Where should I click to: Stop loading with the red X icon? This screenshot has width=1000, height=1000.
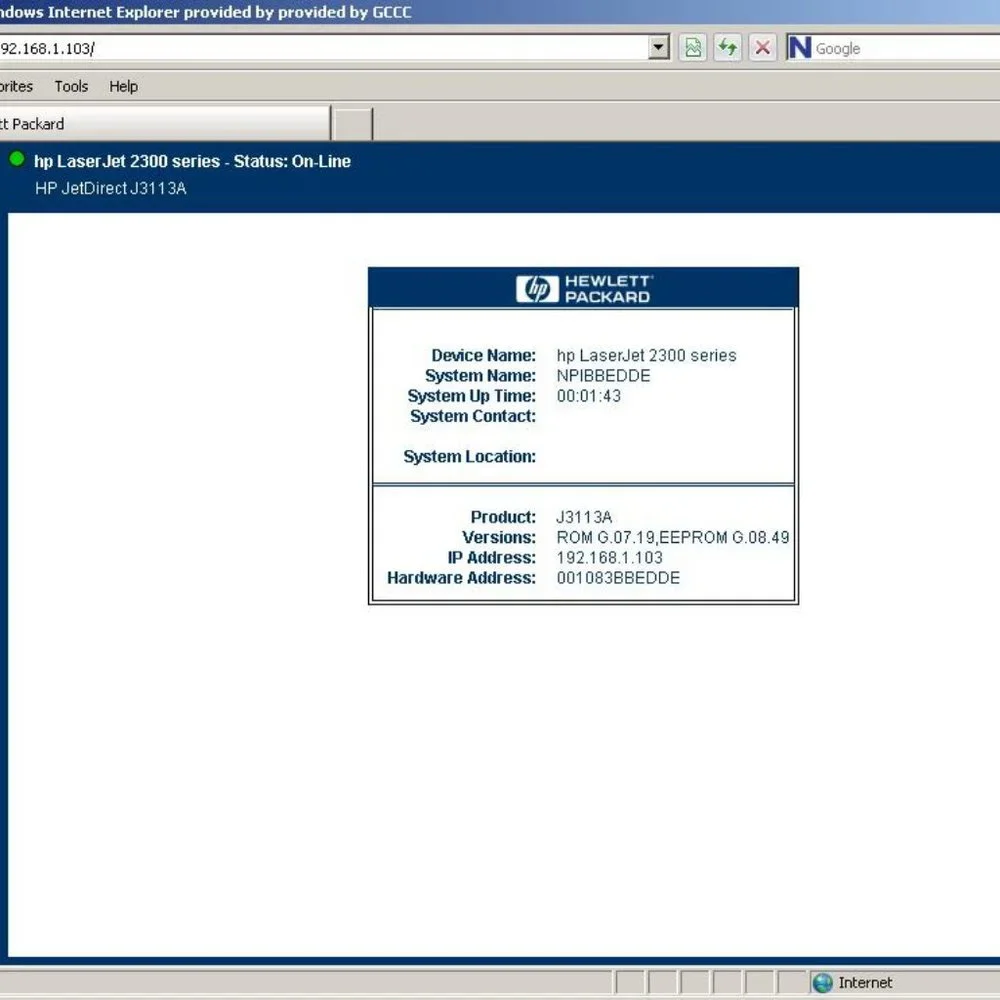[762, 48]
